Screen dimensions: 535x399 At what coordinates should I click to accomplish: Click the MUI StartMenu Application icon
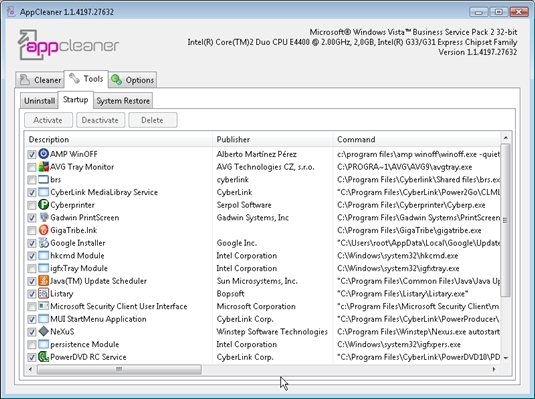tap(43, 319)
